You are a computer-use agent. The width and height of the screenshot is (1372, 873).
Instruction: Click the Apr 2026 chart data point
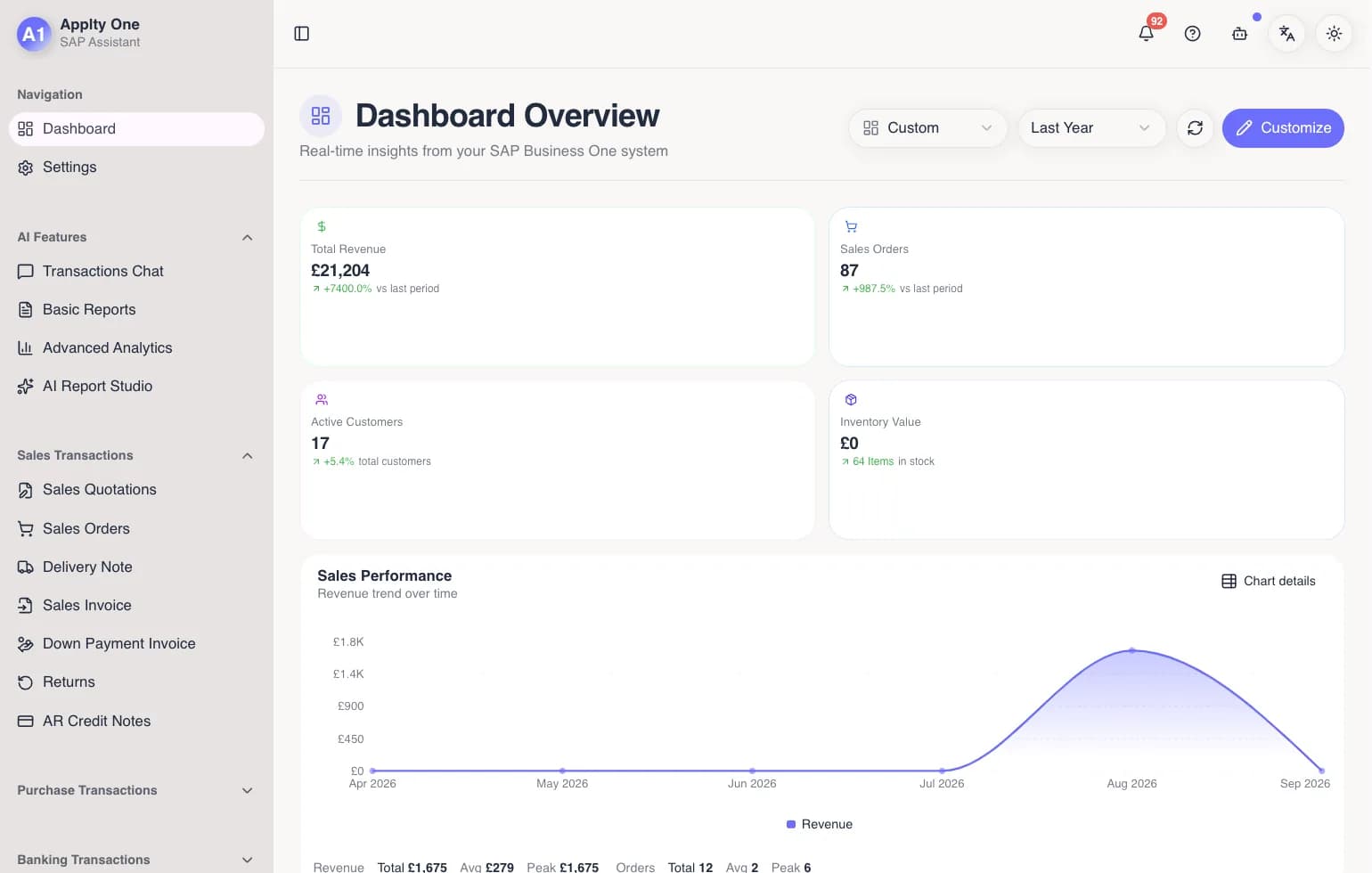pos(372,771)
